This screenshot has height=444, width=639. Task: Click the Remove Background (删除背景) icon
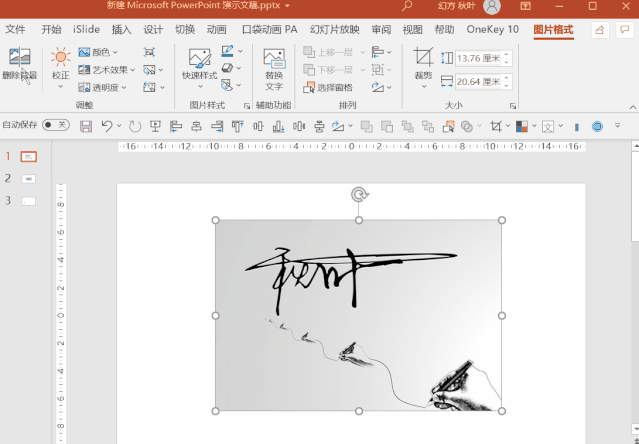(x=19, y=62)
